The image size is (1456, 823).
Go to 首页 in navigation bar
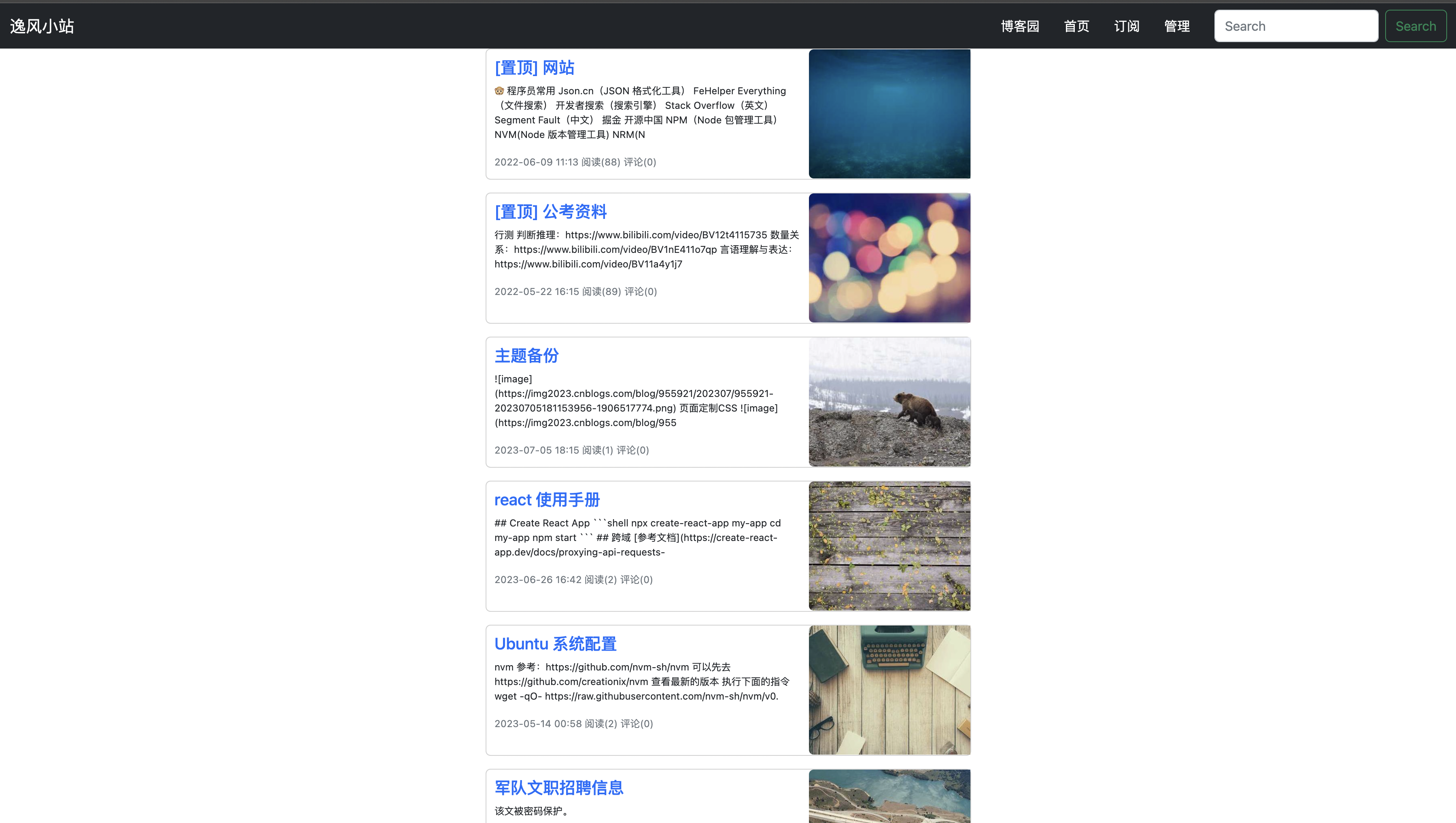(1076, 26)
